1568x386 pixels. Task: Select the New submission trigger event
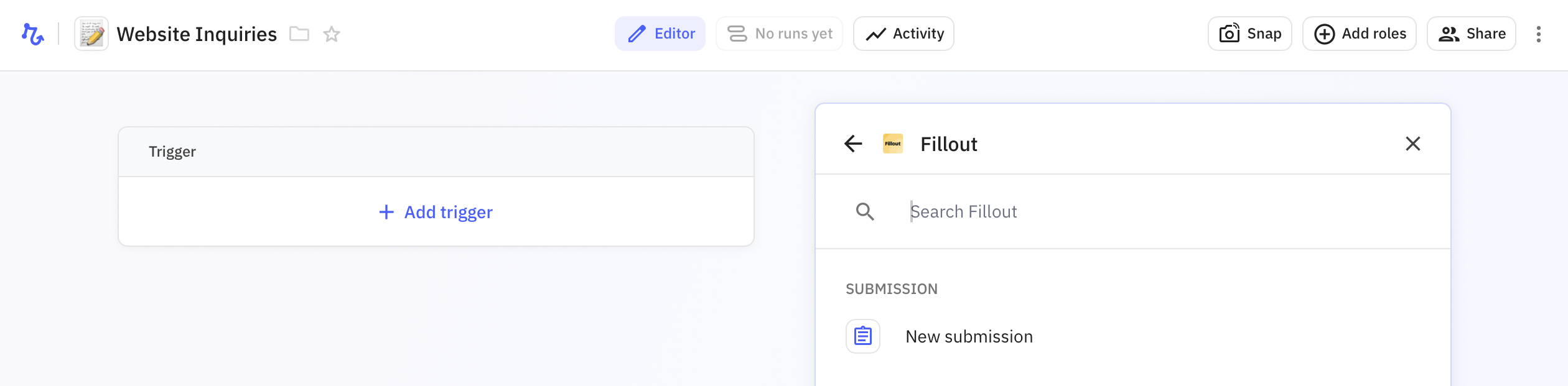969,336
